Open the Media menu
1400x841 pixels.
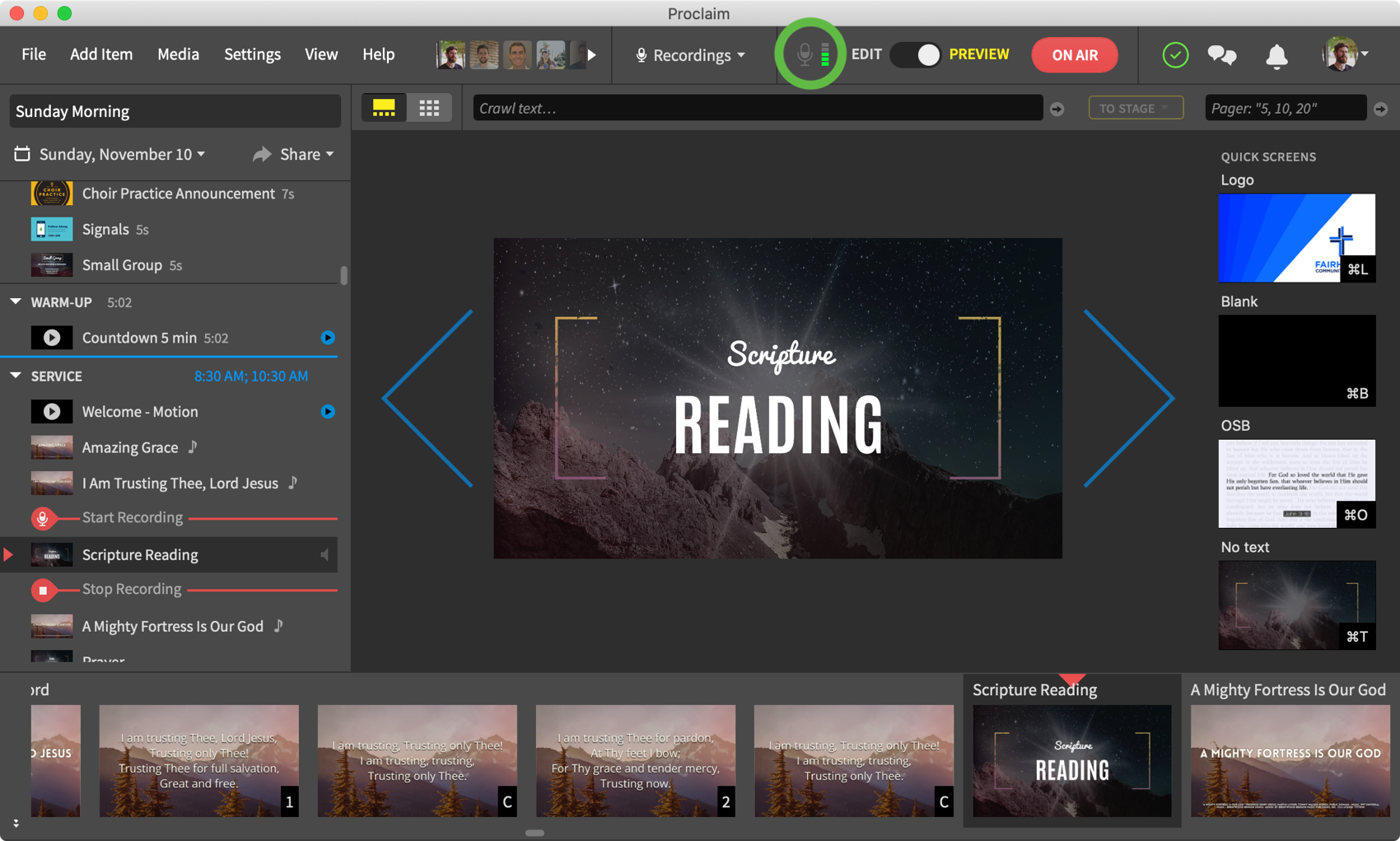tap(178, 54)
